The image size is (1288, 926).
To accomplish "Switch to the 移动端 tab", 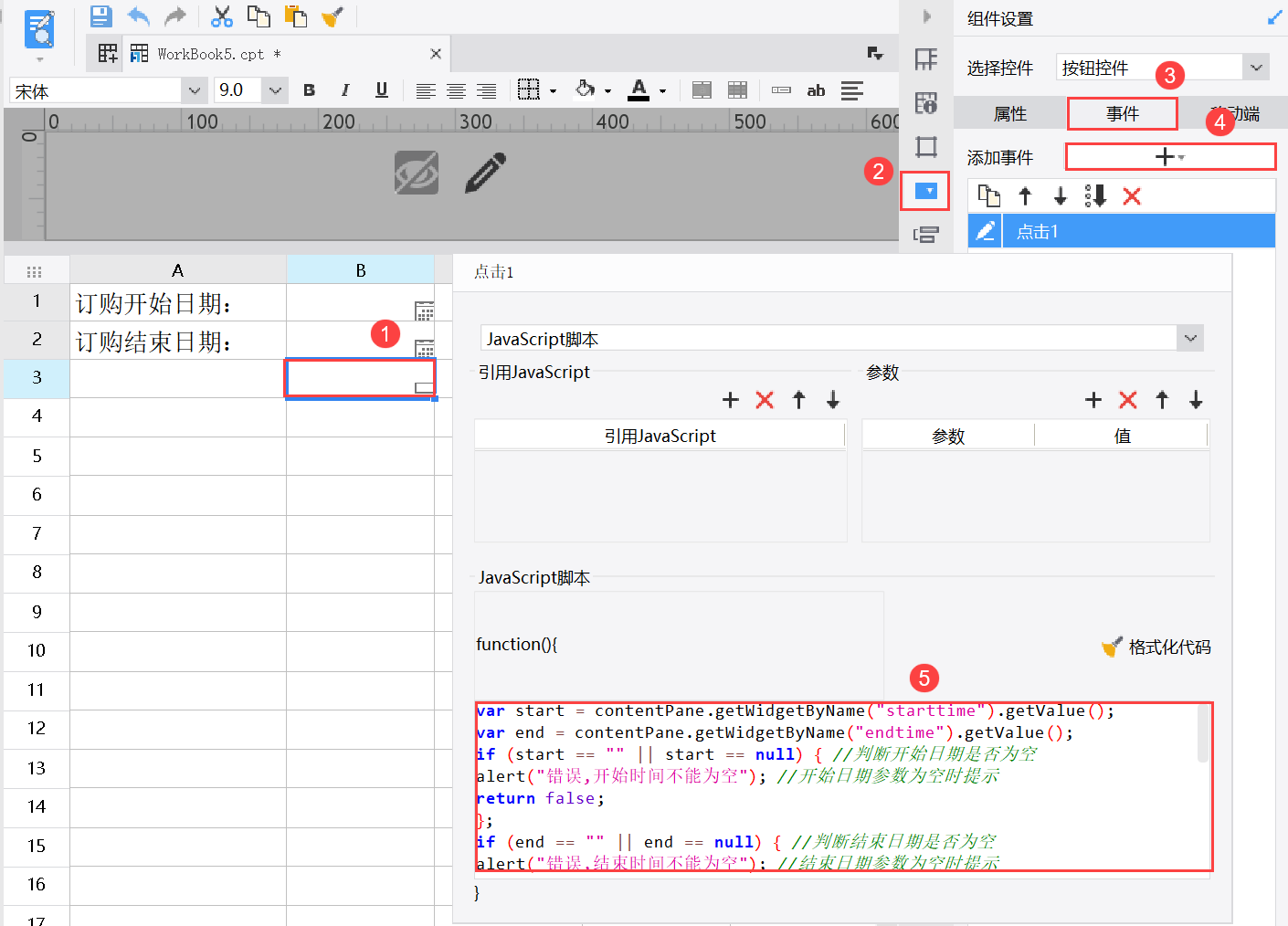I will pos(1234,113).
